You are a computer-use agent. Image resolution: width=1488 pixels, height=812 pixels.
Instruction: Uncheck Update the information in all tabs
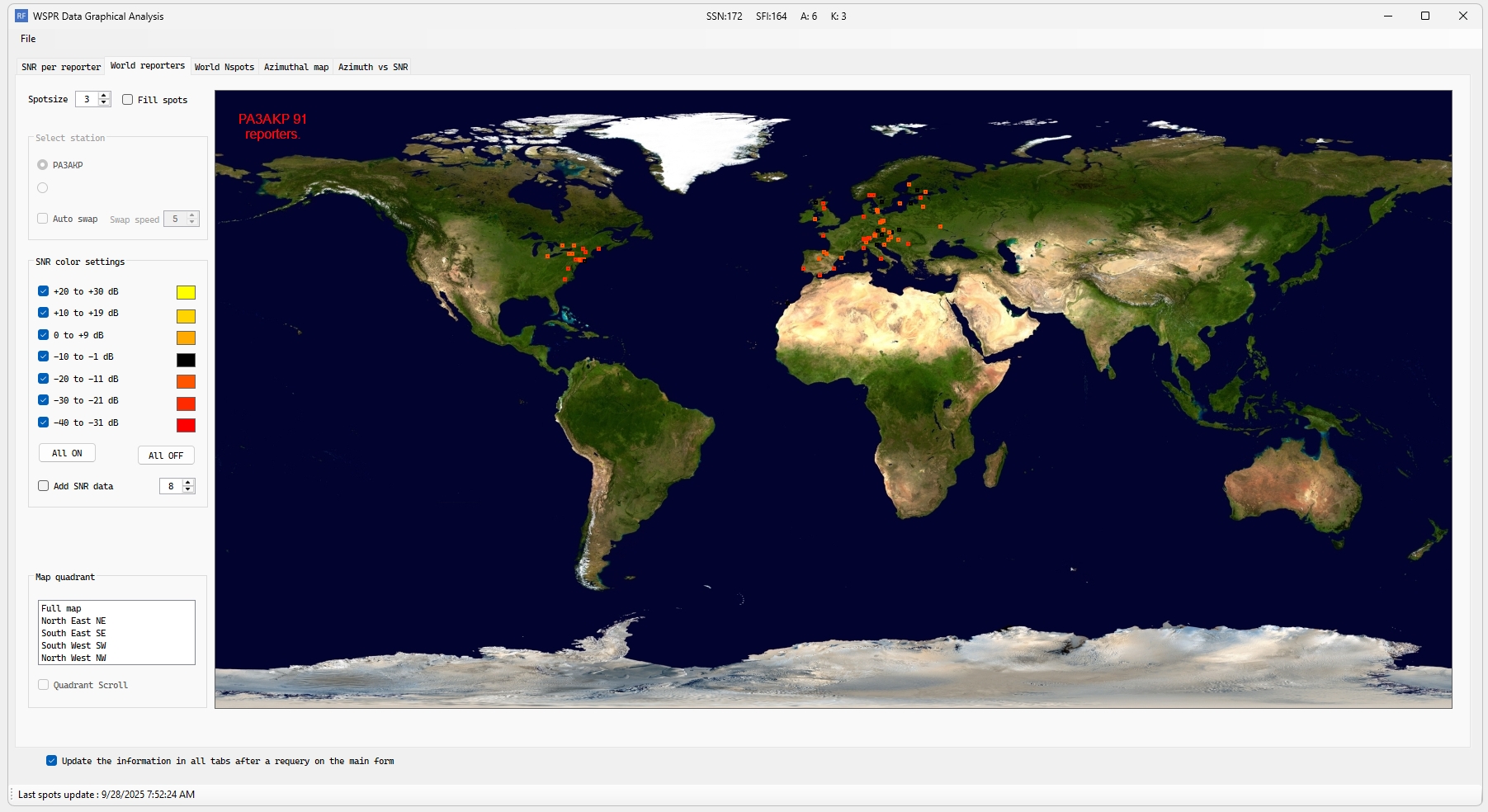tap(51, 761)
